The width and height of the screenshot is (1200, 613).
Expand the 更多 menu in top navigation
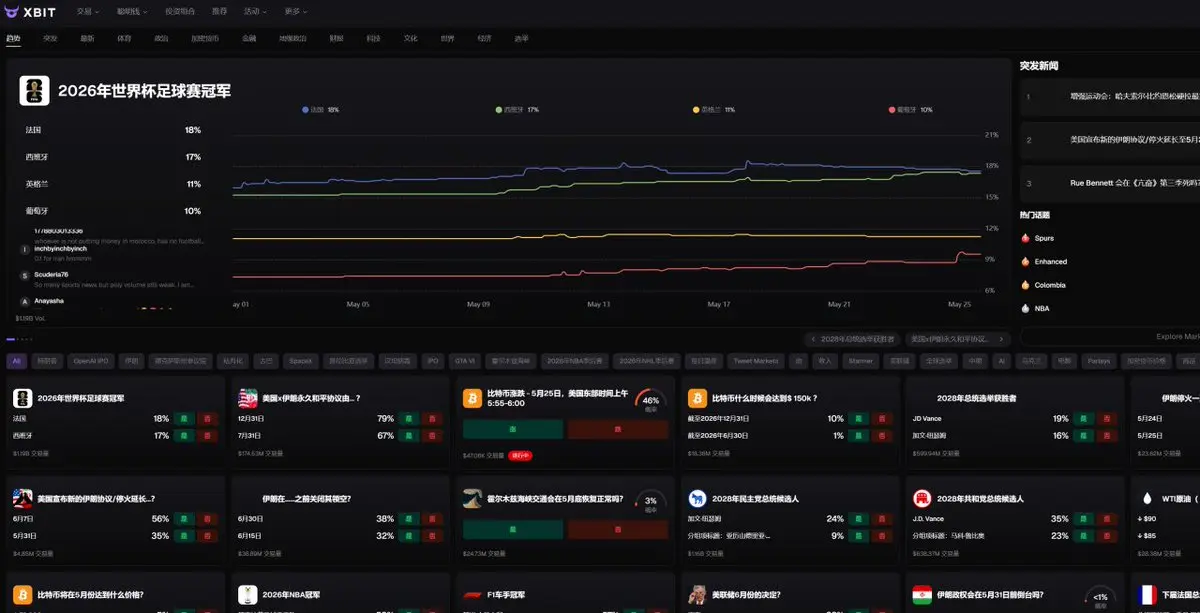click(x=295, y=12)
